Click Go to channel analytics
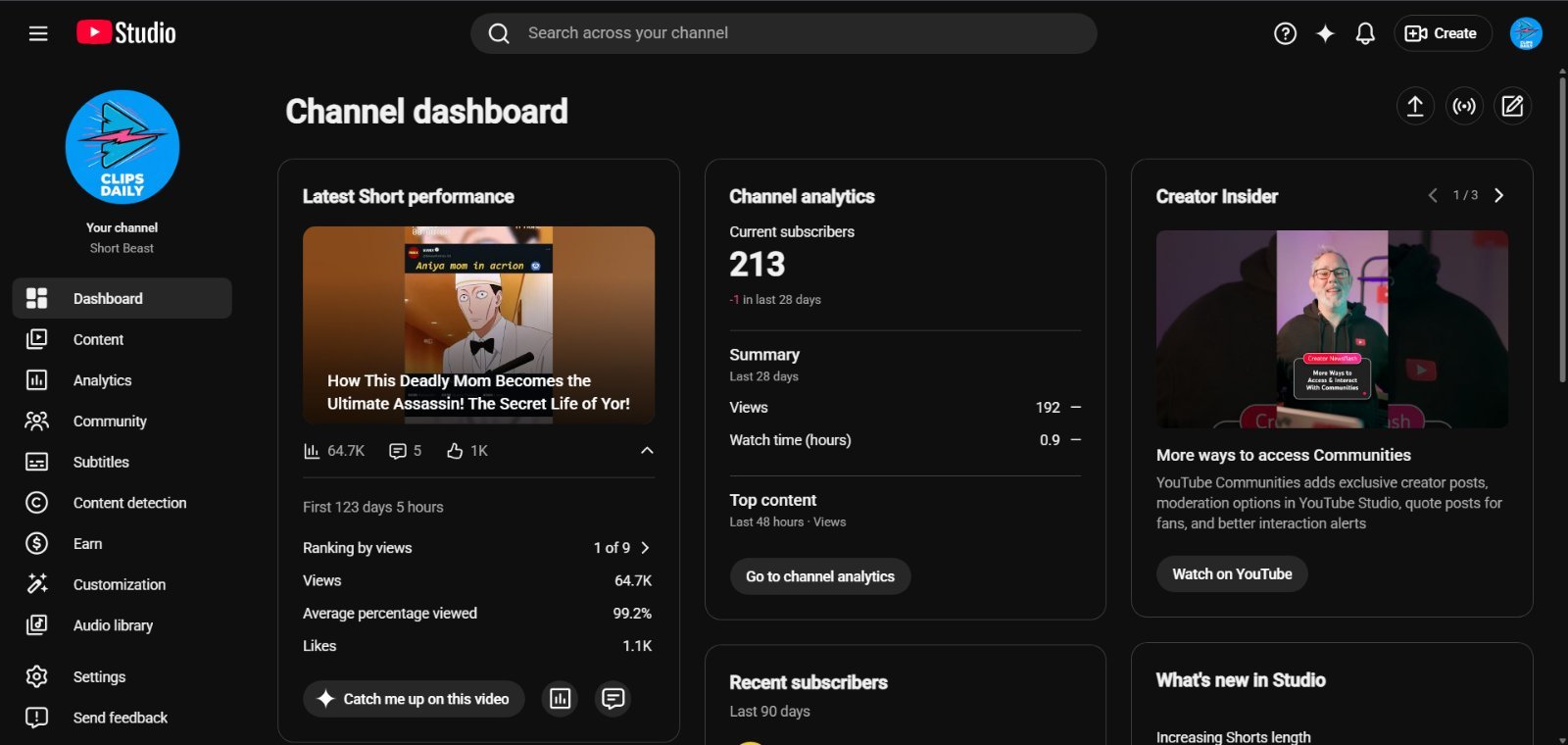This screenshot has width=1568, height=745. 820,576
